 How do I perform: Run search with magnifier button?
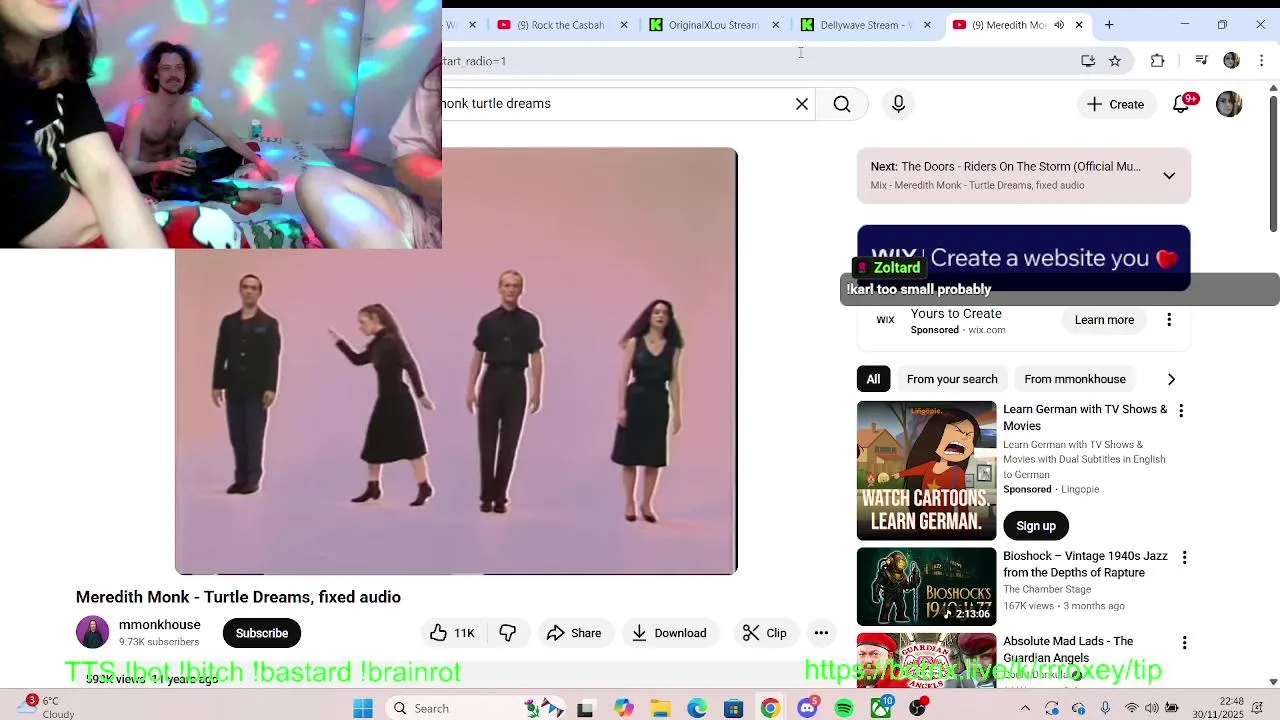pyautogui.click(x=842, y=104)
